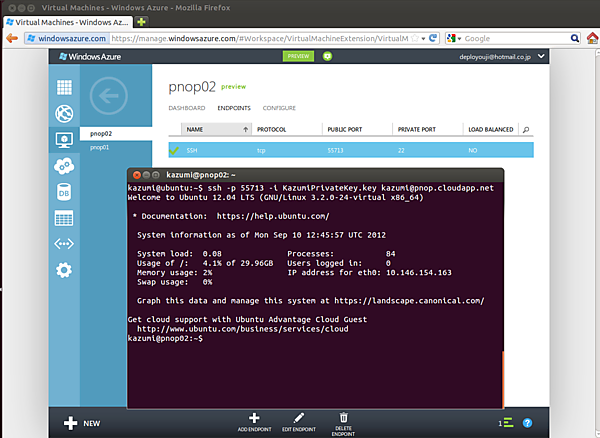Open the help question mark icon

point(527,423)
